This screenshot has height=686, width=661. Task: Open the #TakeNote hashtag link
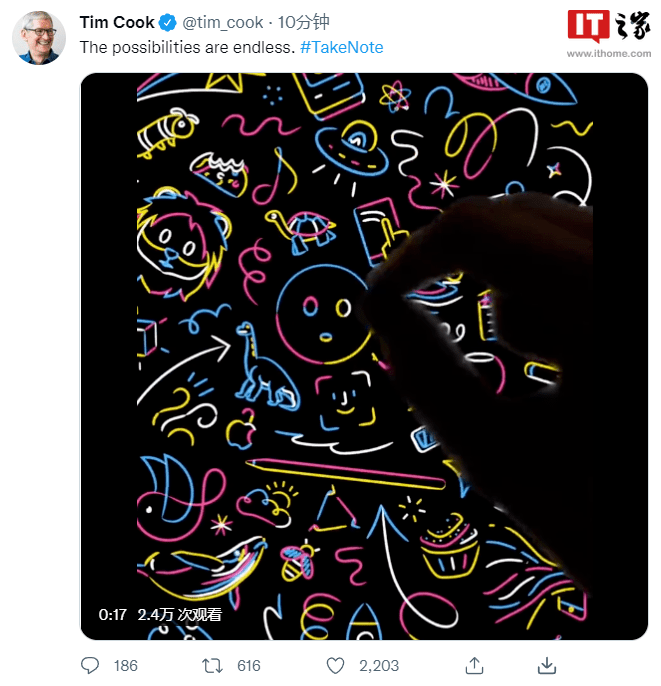tap(342, 47)
